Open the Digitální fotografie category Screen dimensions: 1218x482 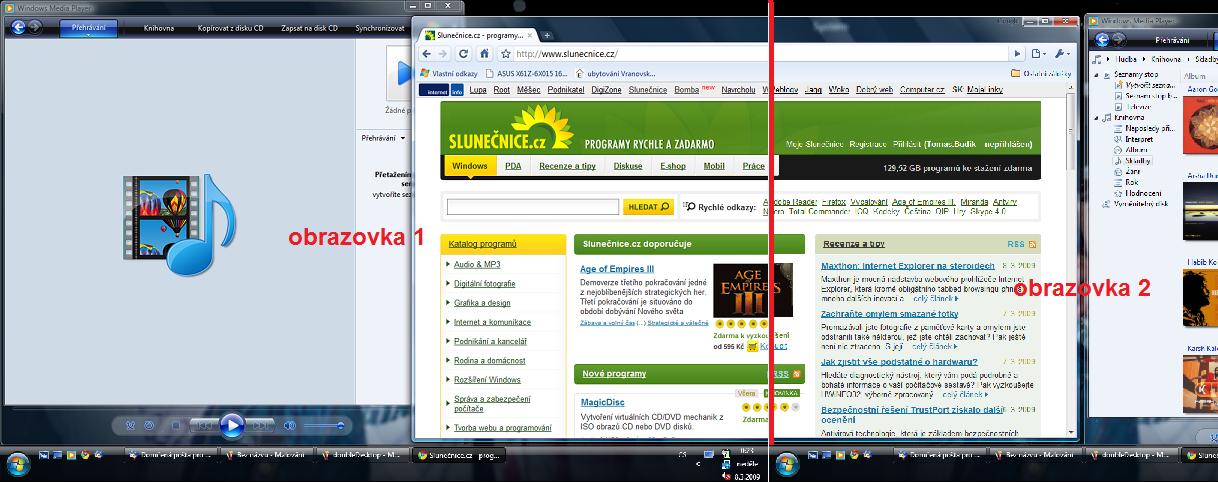click(x=485, y=284)
